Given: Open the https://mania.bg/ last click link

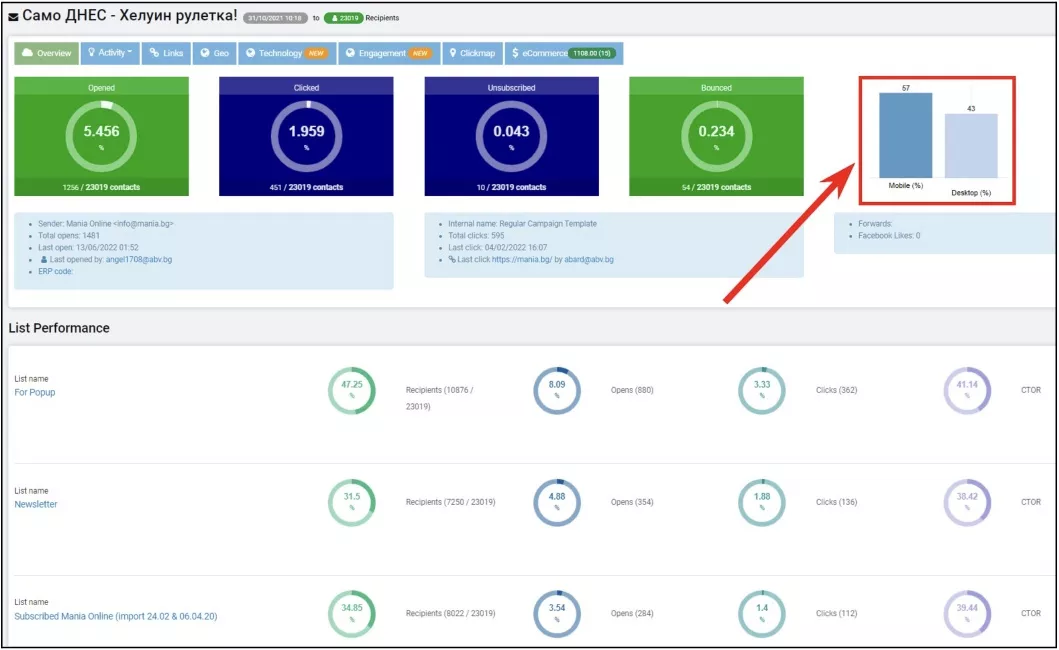Looking at the screenshot, I should pos(522,259).
